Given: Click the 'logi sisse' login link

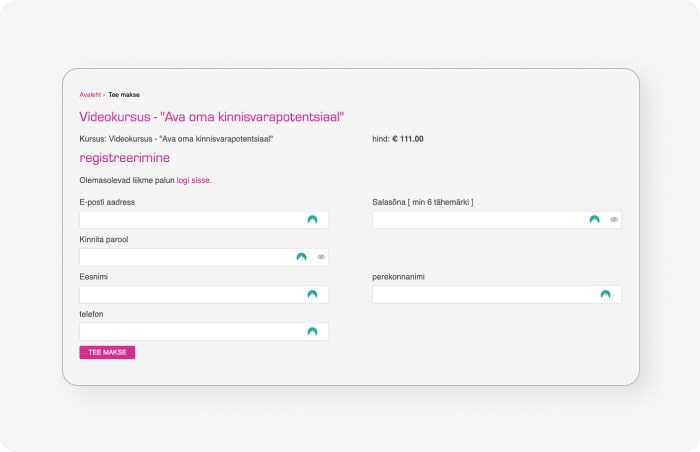Looking at the screenshot, I should (x=193, y=180).
